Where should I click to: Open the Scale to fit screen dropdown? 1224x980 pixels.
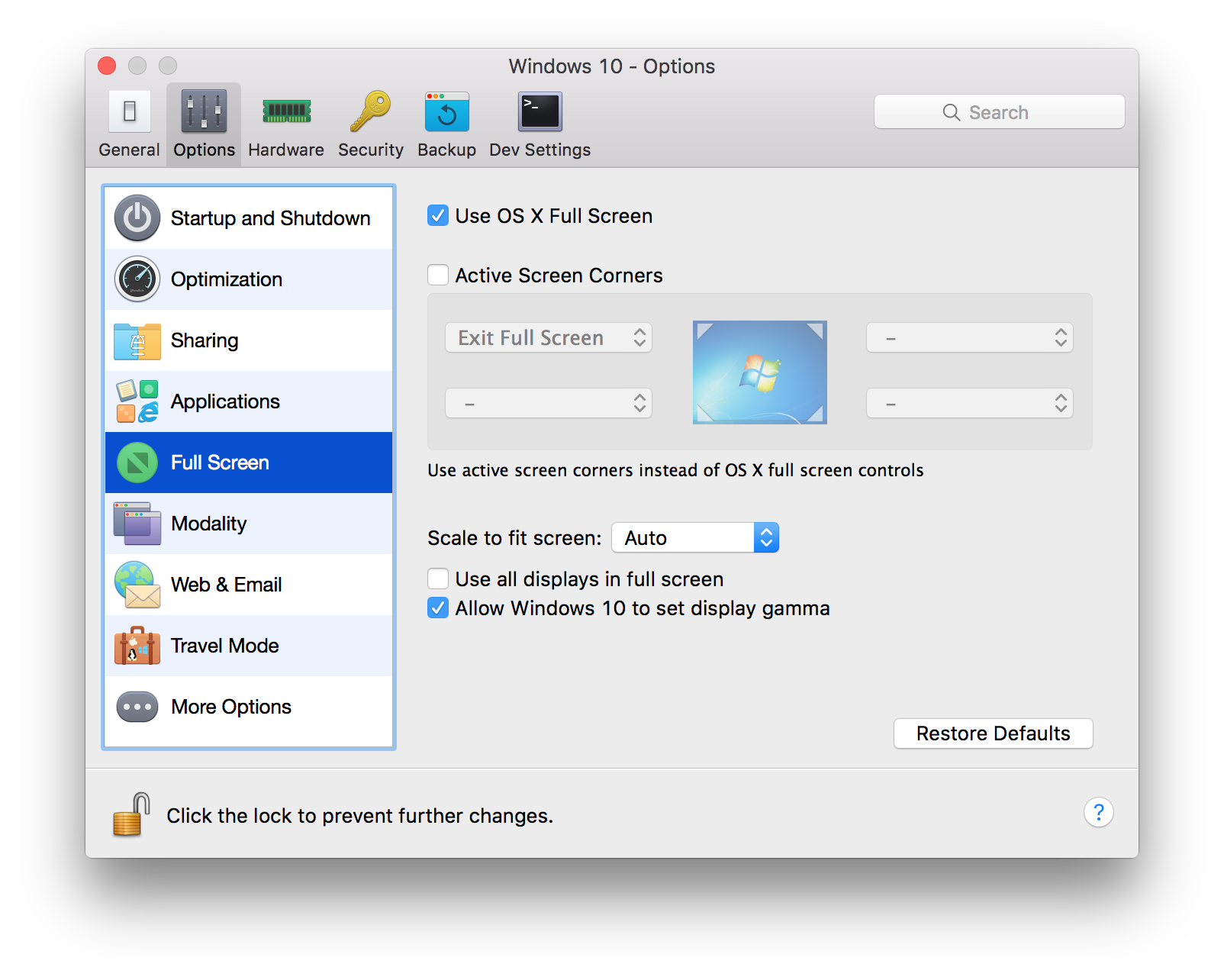pos(694,537)
